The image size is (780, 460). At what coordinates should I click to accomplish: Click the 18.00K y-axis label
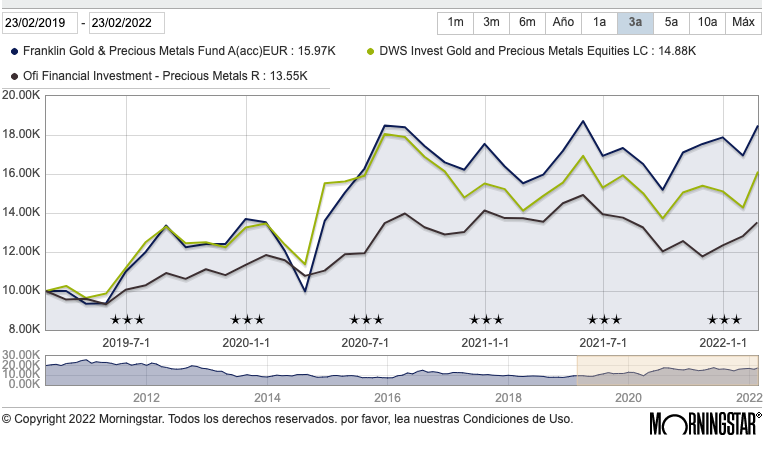point(21,134)
